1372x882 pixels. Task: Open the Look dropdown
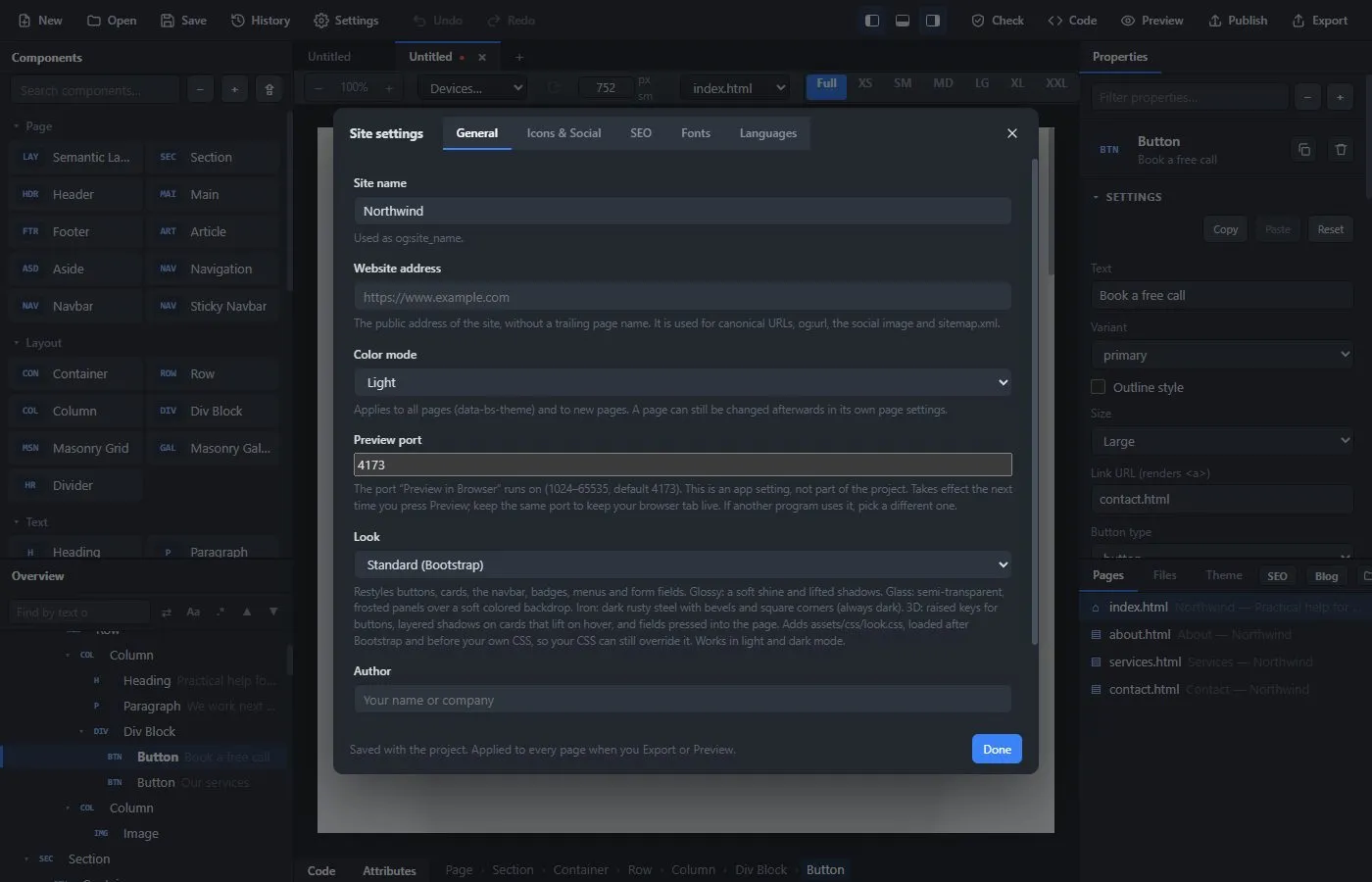pyautogui.click(x=682, y=564)
